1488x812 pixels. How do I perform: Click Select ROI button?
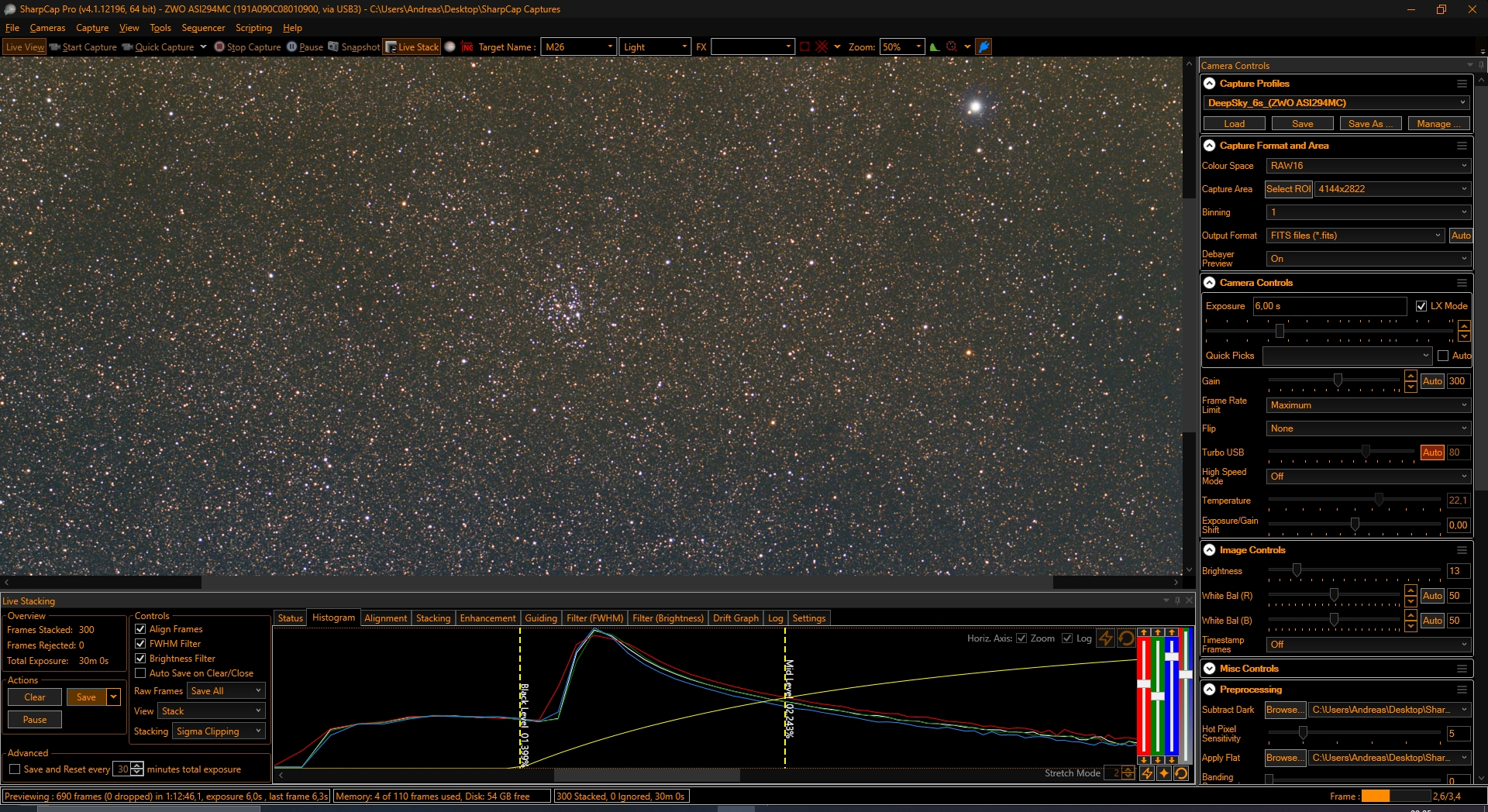[x=1288, y=189]
